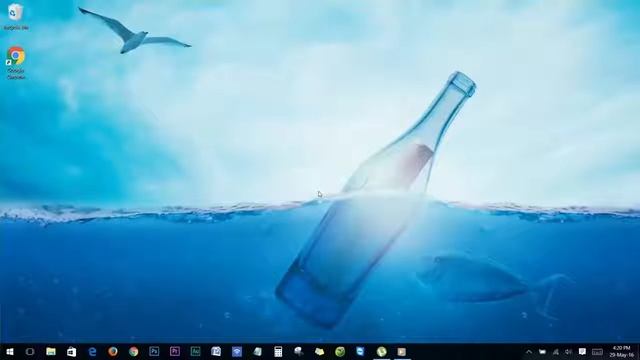Open File Explorer from the taskbar
Image resolution: width=640 pixels, height=360 pixels.
click(x=51, y=351)
